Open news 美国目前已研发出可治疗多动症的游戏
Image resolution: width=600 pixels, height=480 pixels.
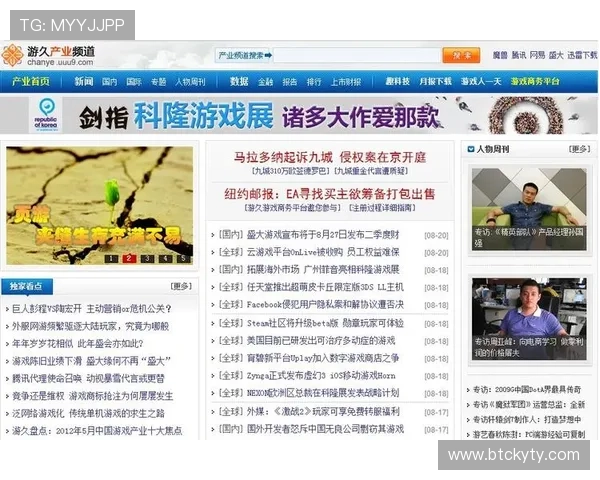coord(321,341)
